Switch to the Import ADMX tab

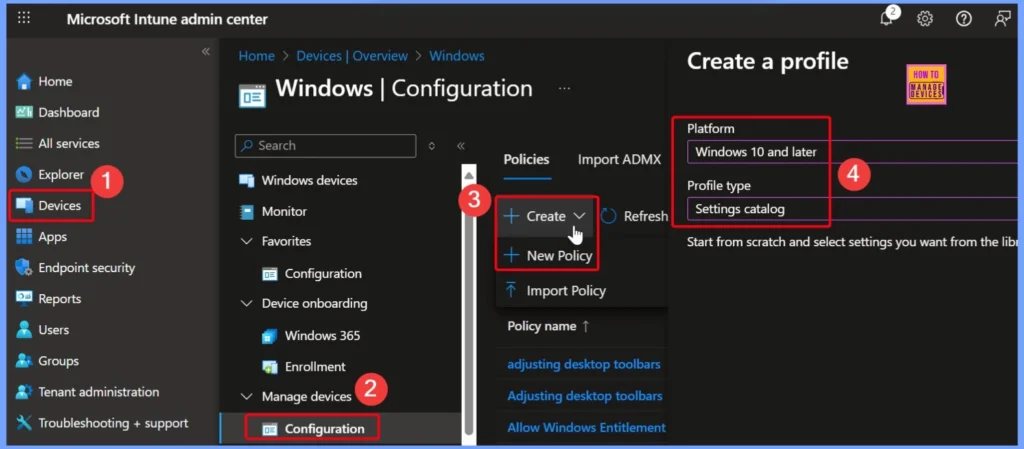[x=619, y=159]
